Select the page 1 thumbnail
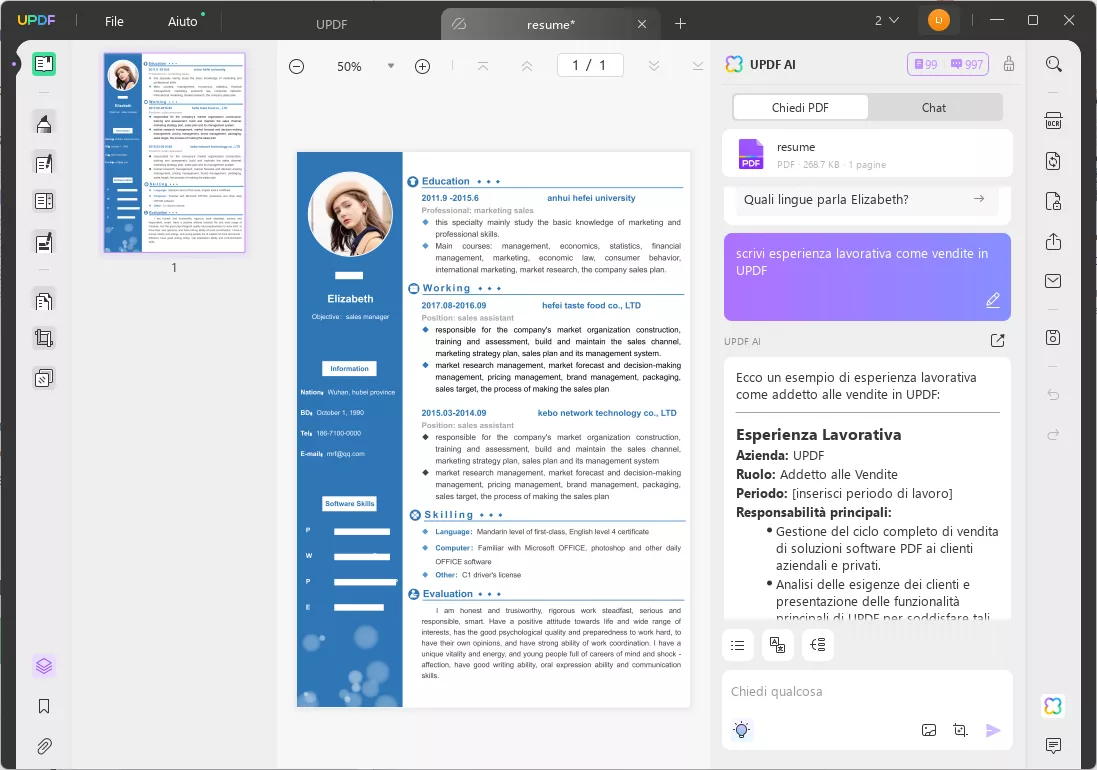The width and height of the screenshot is (1097, 770). tap(174, 153)
